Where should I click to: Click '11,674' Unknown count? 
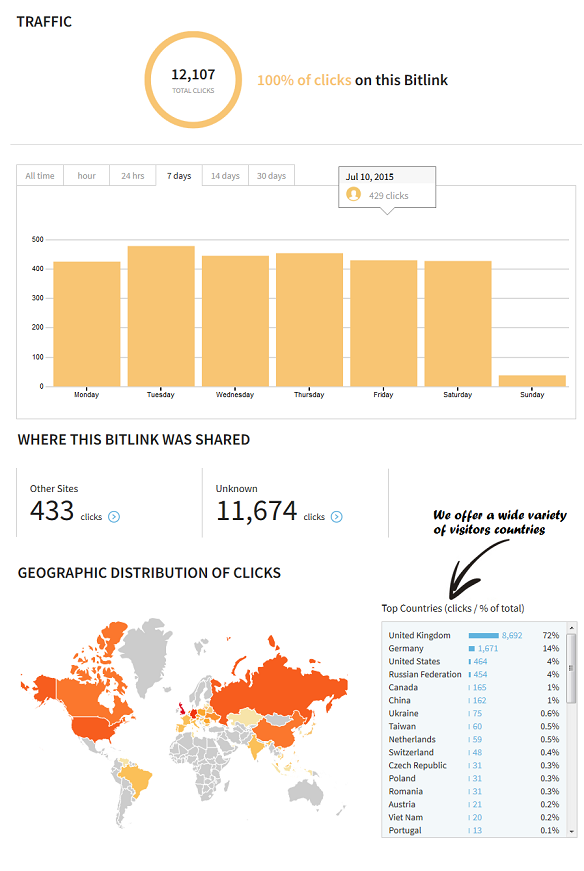coord(257,512)
